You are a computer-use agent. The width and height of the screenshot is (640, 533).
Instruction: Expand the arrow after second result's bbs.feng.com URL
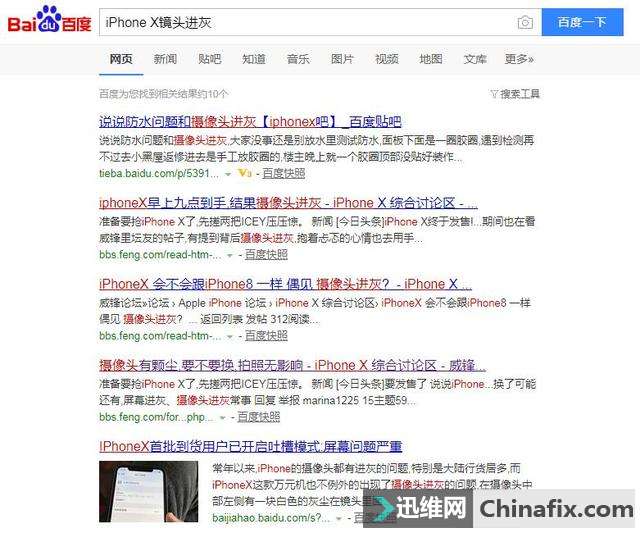(230, 255)
